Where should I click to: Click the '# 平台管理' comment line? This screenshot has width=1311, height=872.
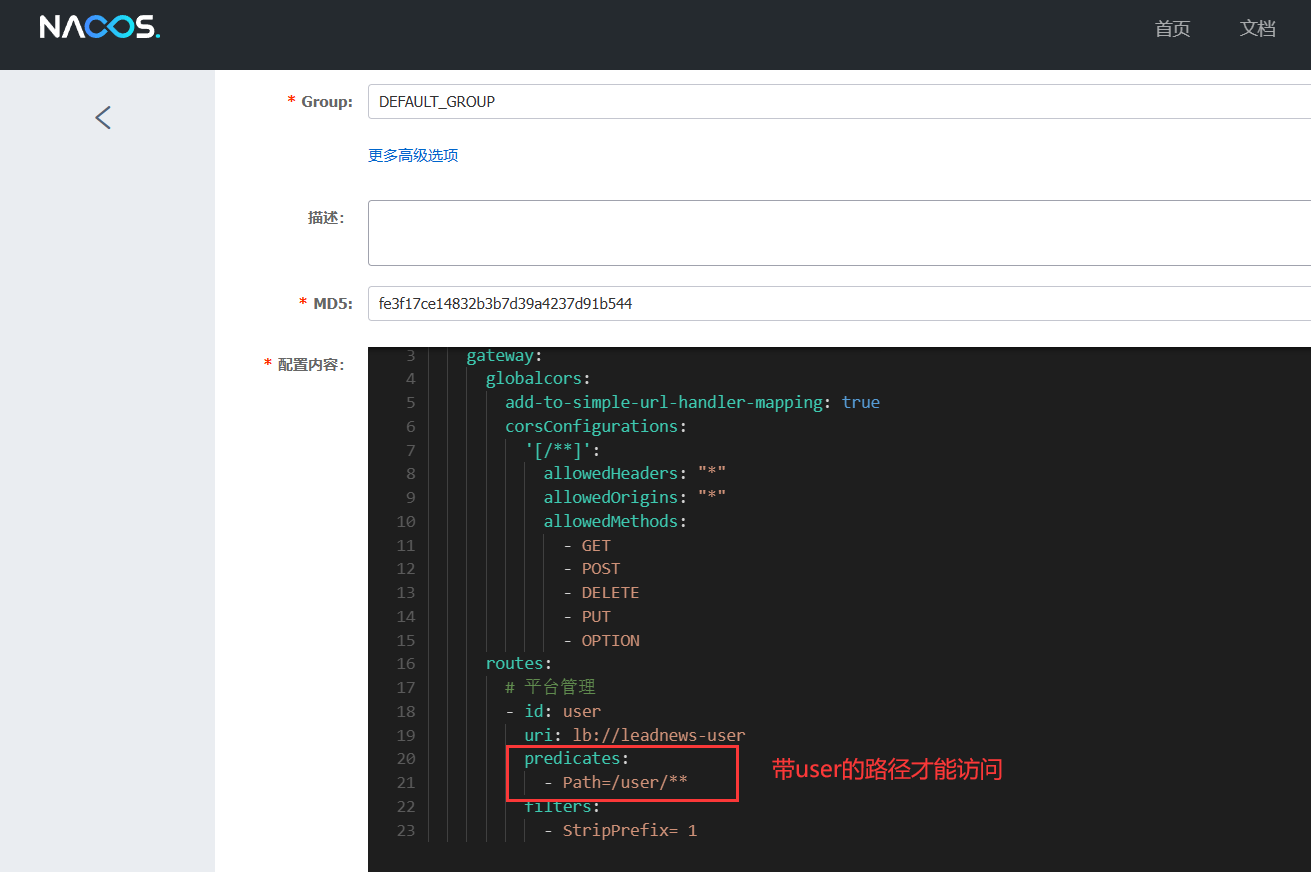[550, 687]
